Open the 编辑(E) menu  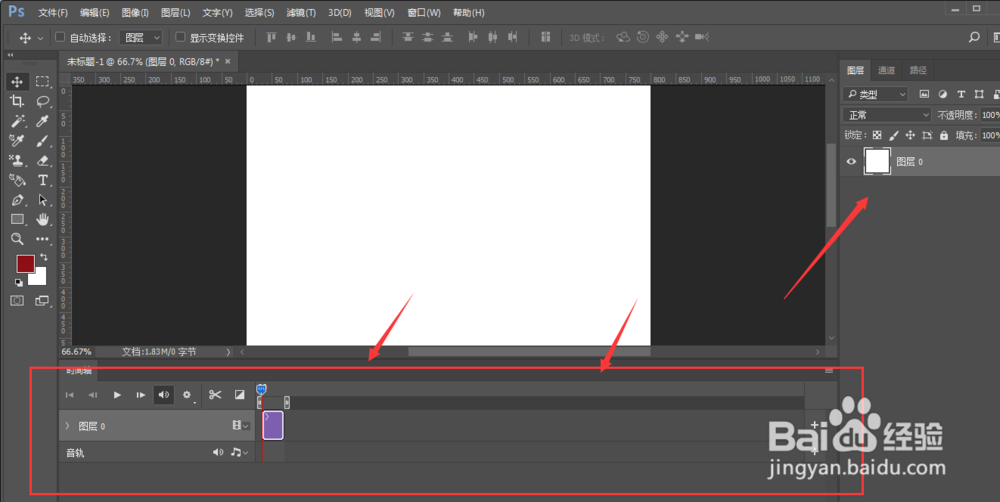[94, 13]
